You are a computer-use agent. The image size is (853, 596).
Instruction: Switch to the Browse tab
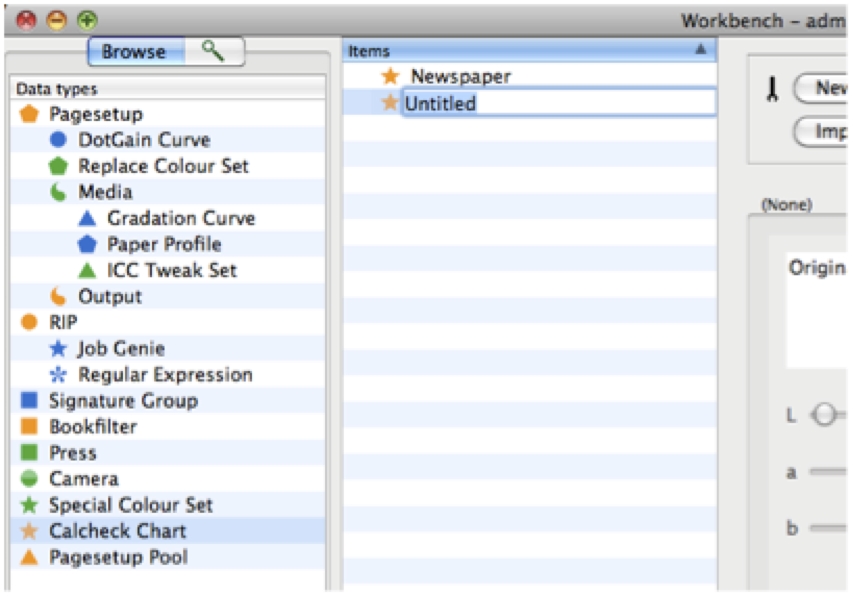[x=135, y=51]
